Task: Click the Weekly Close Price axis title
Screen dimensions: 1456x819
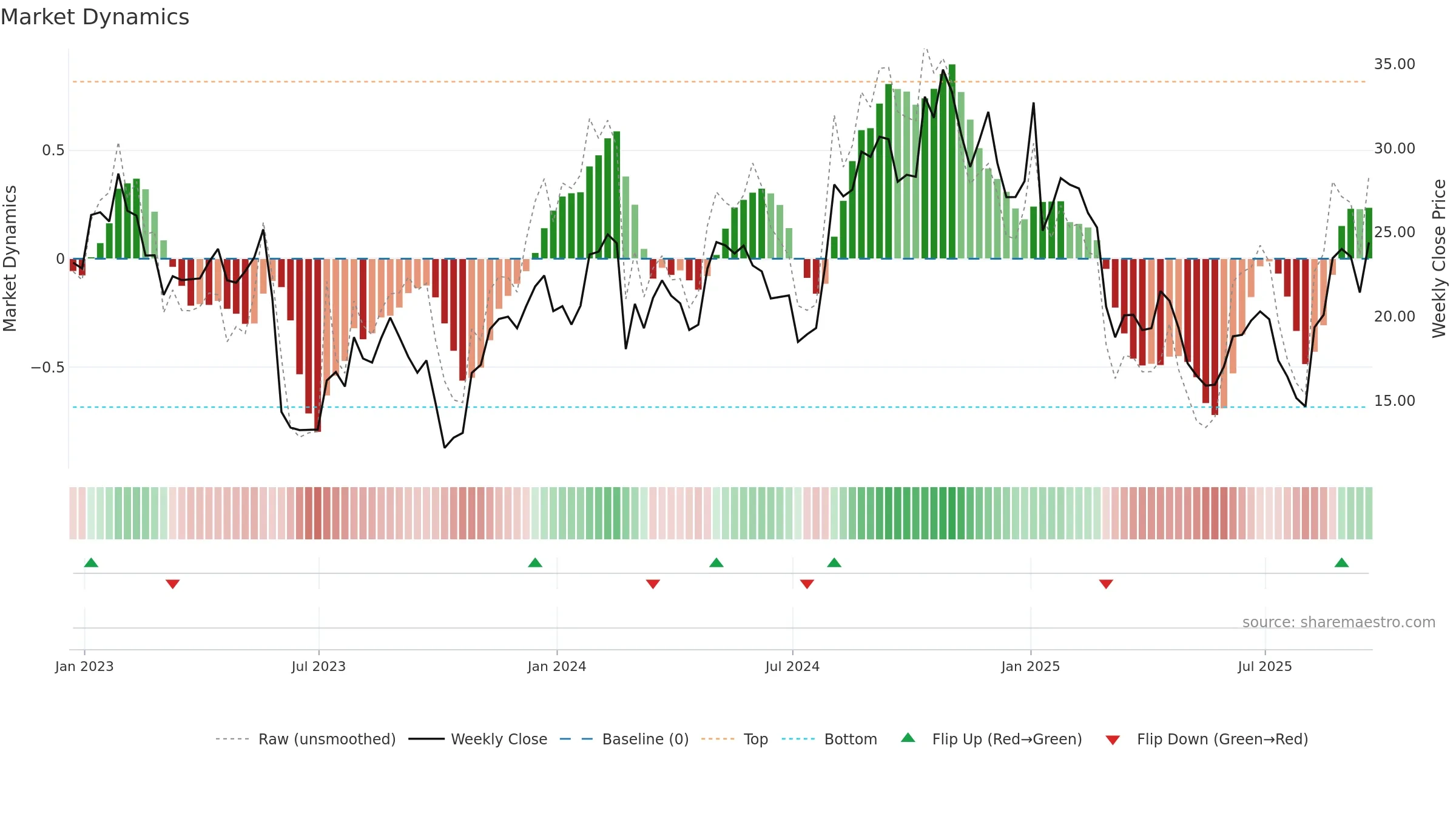Action: point(1440,258)
